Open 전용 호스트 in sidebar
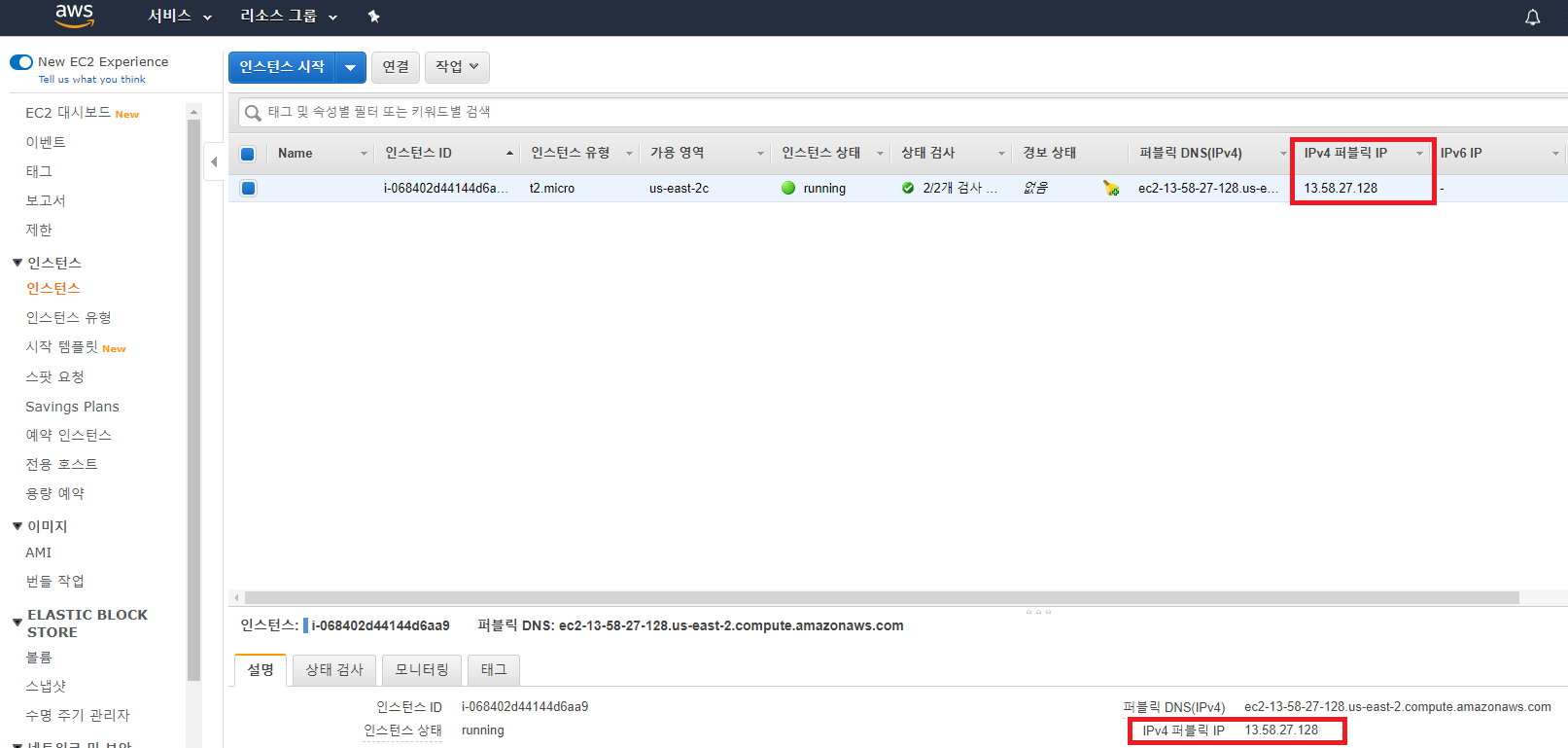 click(61, 464)
